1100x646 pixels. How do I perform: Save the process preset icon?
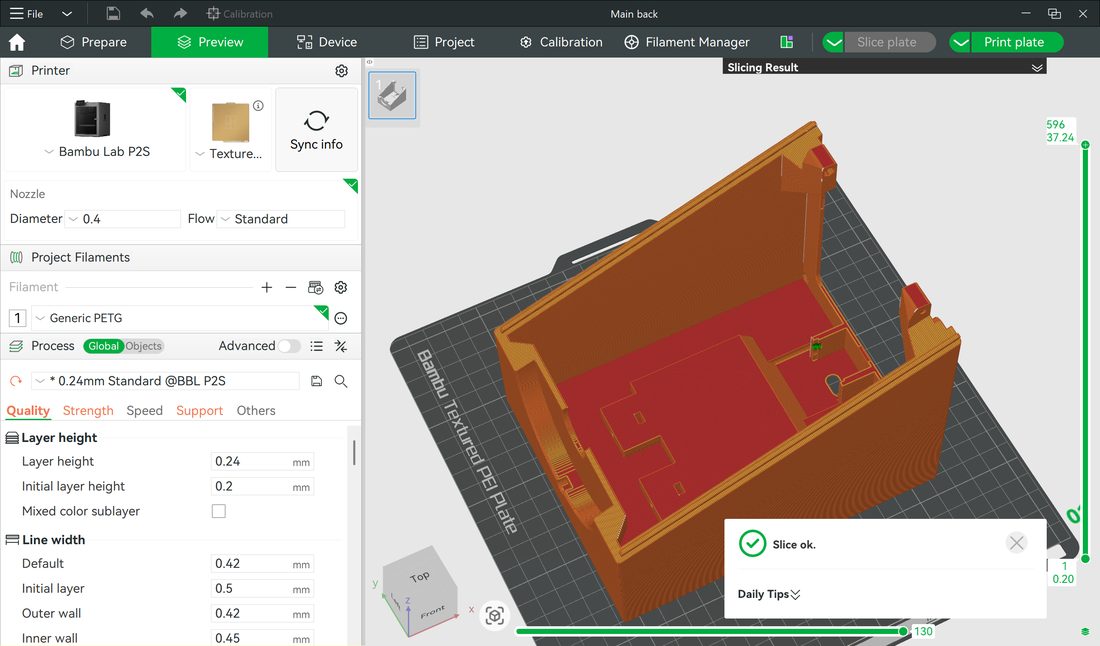click(316, 381)
